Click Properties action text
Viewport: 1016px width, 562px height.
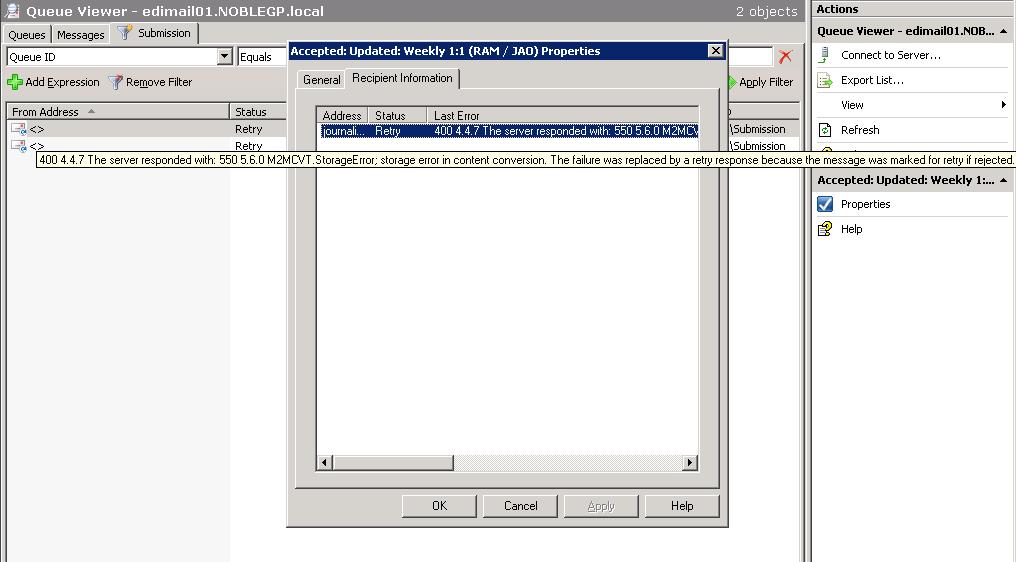[x=866, y=204]
